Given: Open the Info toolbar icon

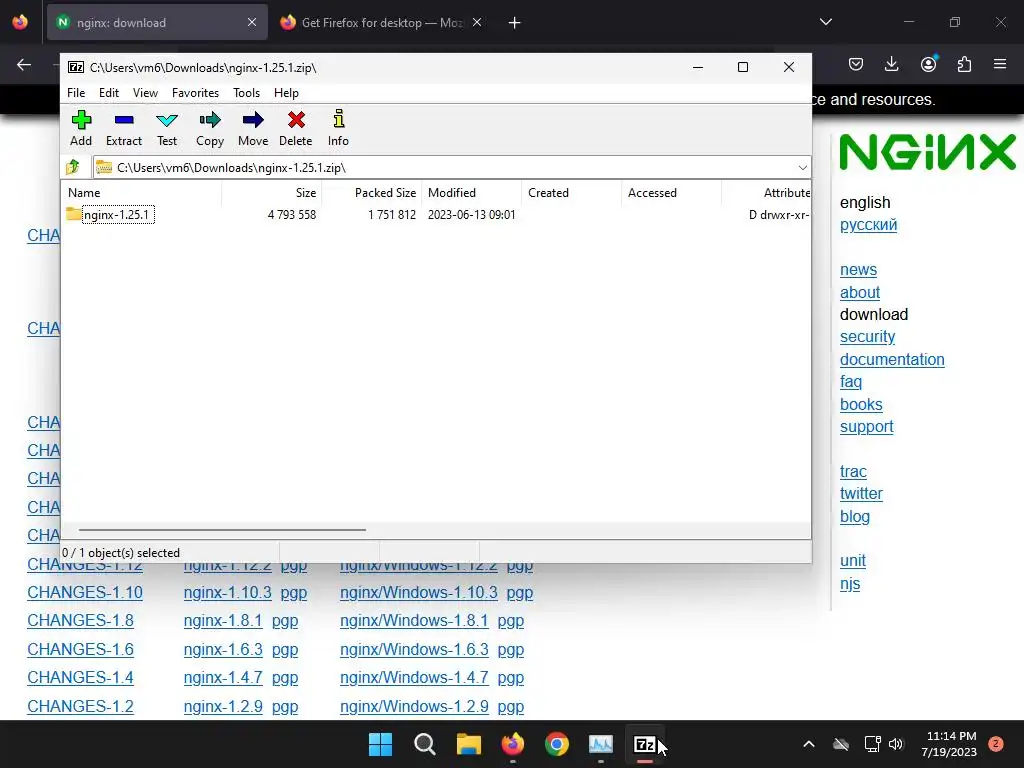Looking at the screenshot, I should 338,128.
